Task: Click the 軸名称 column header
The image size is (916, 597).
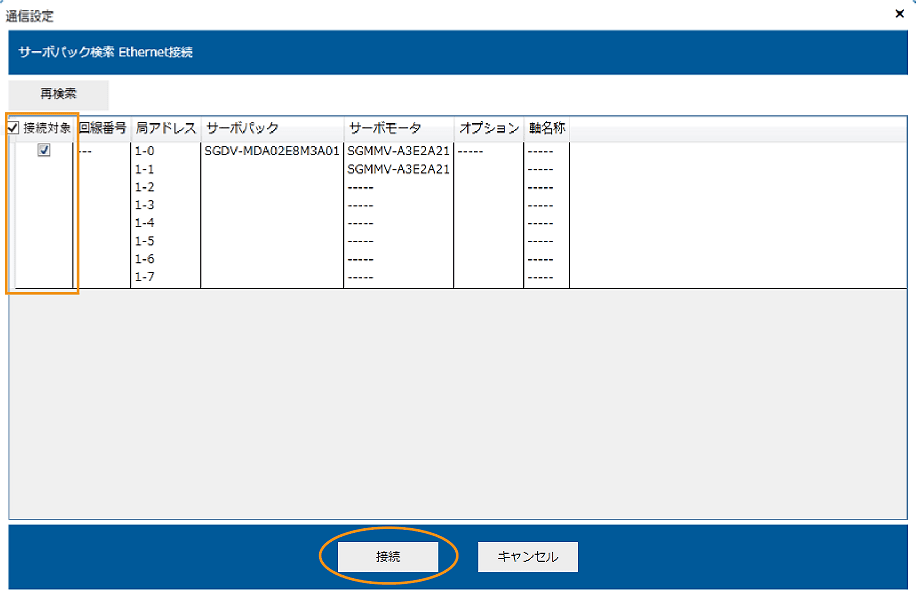Action: (x=546, y=129)
